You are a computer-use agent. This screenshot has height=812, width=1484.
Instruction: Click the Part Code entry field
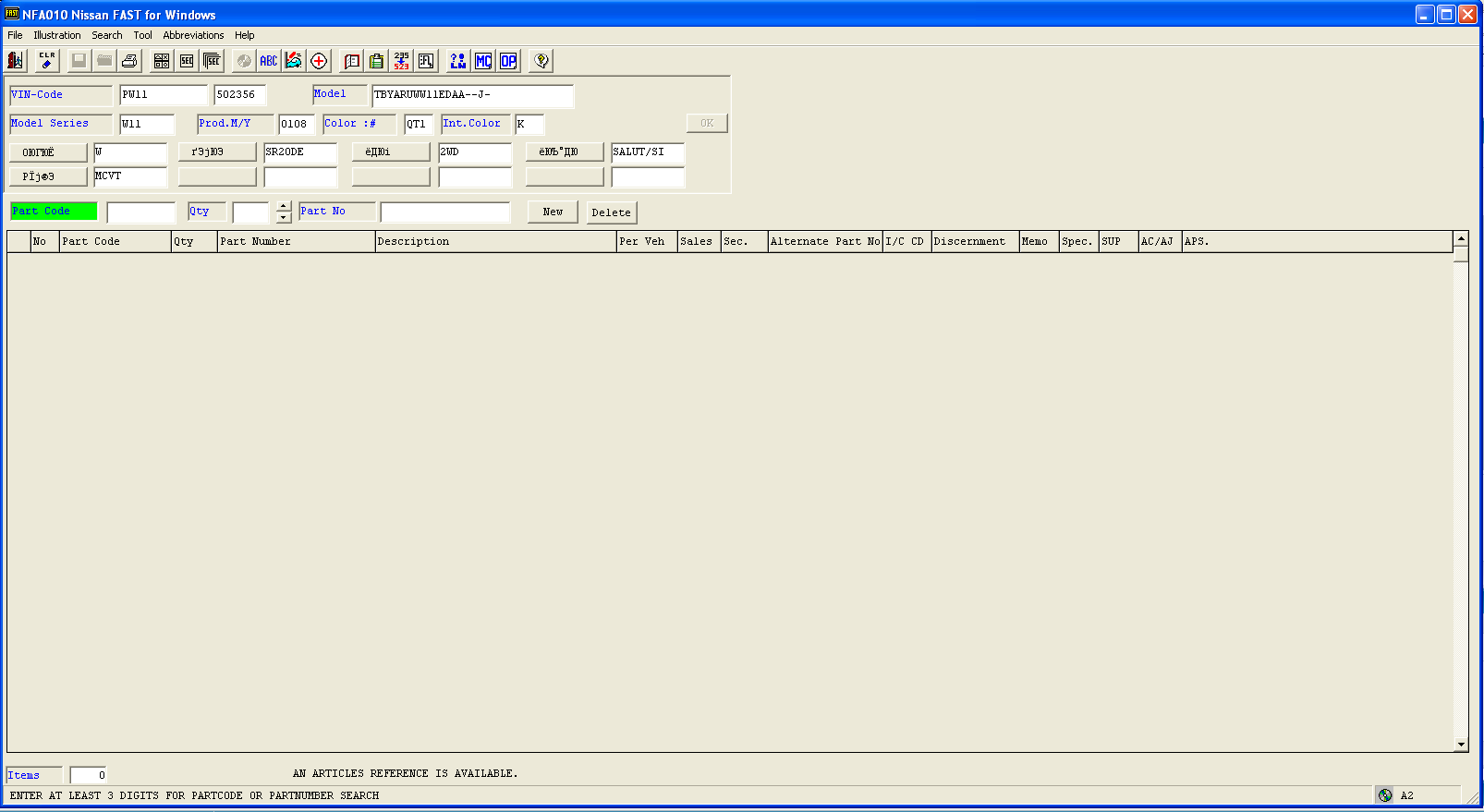[x=140, y=212]
